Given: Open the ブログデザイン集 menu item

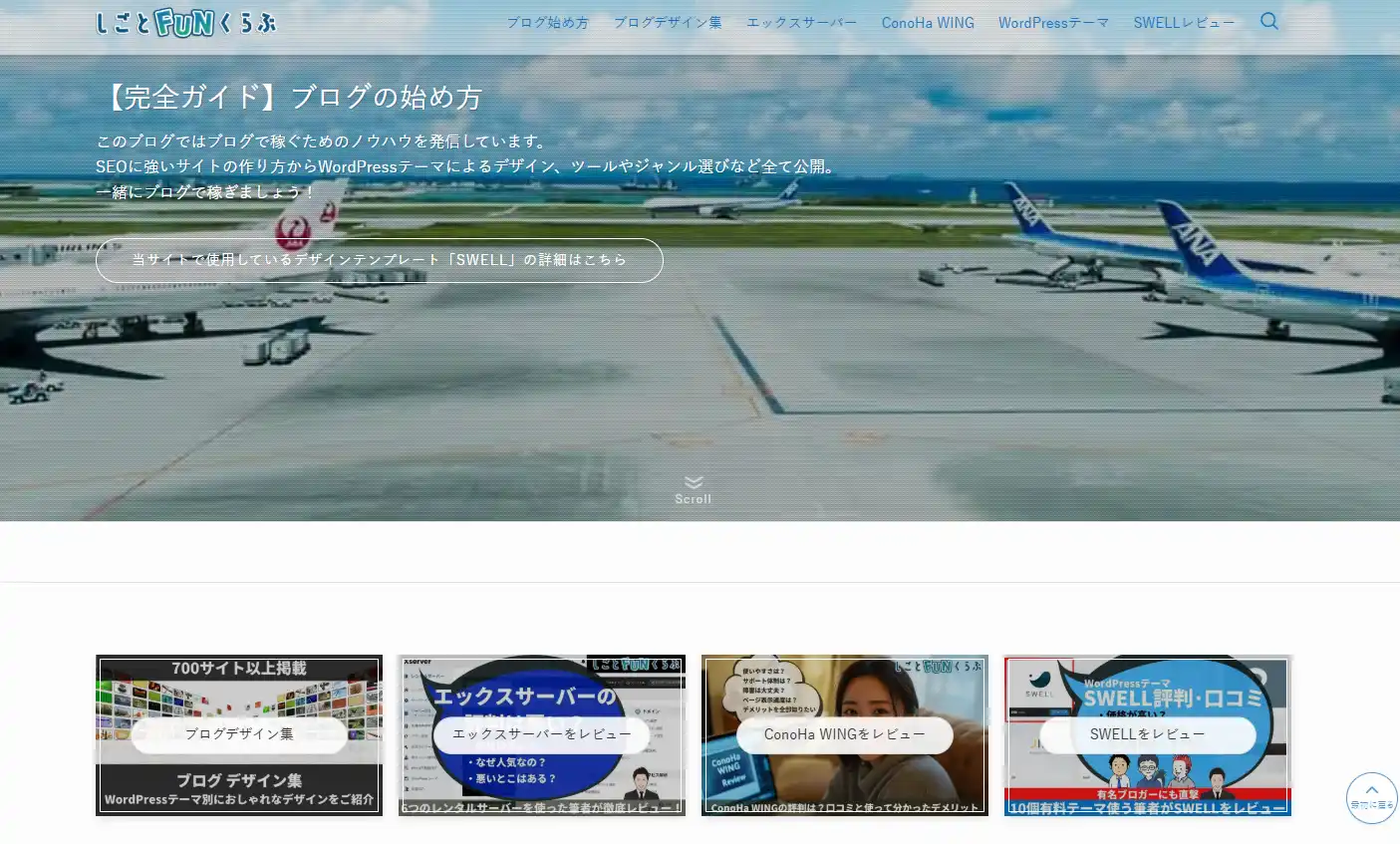Looking at the screenshot, I should 667,22.
